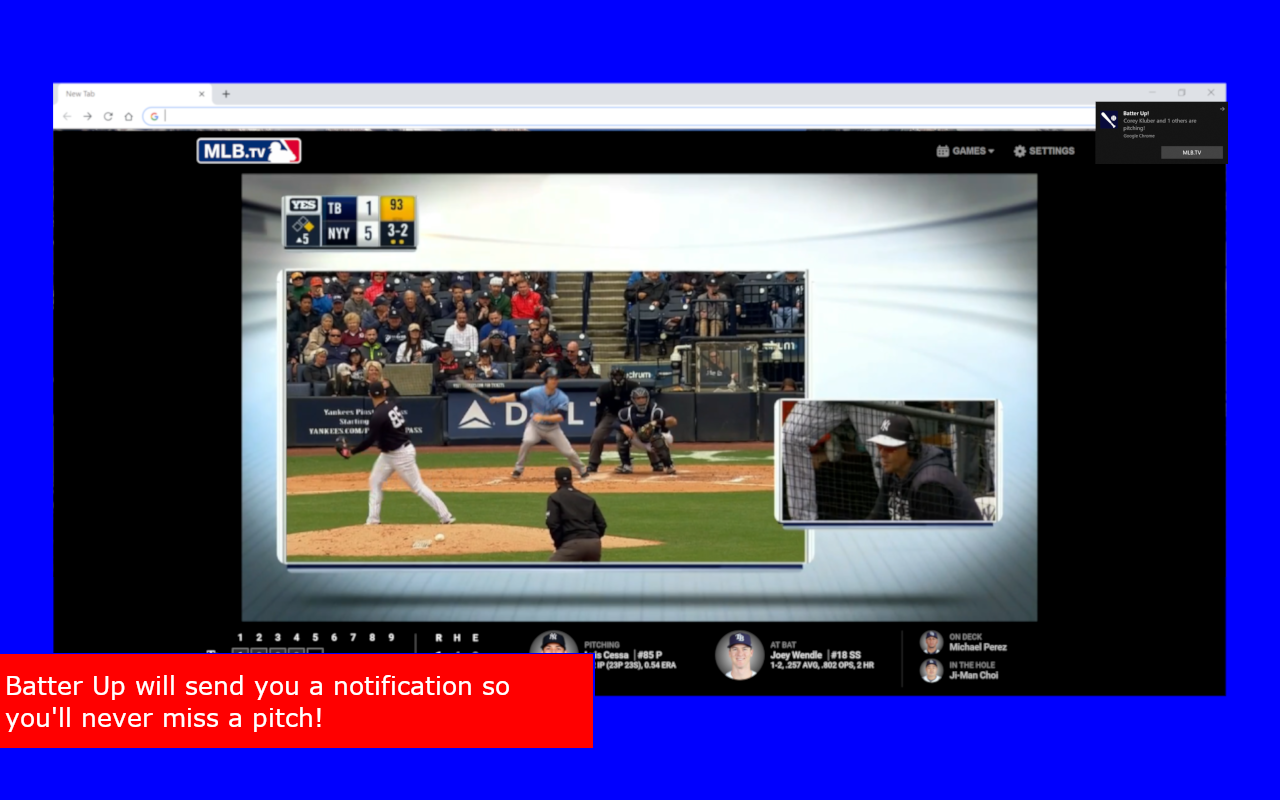Dismiss notification with the arrow icon
This screenshot has height=800, width=1280.
1222,109
